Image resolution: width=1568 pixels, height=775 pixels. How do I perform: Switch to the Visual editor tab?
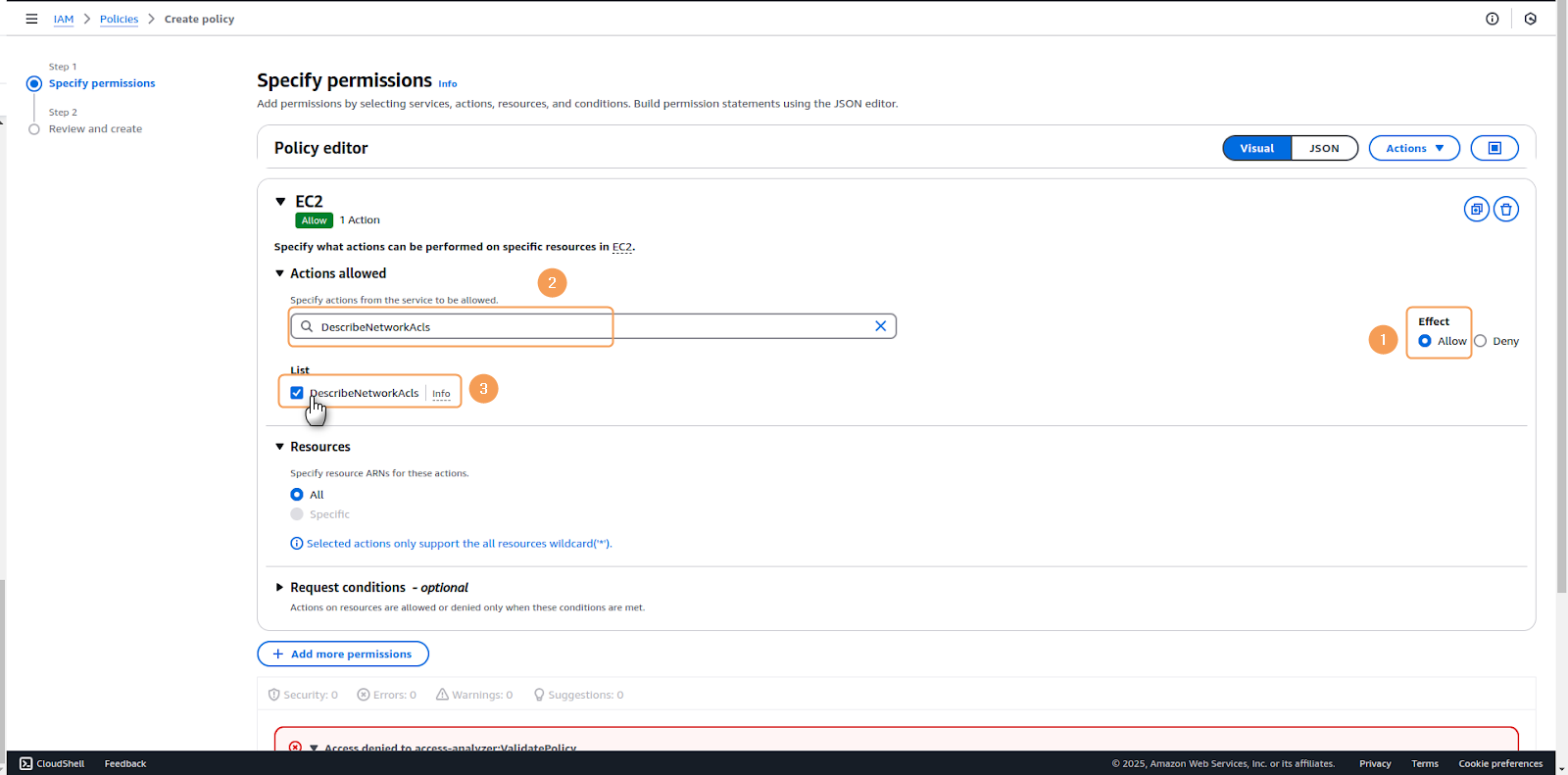coord(1256,148)
